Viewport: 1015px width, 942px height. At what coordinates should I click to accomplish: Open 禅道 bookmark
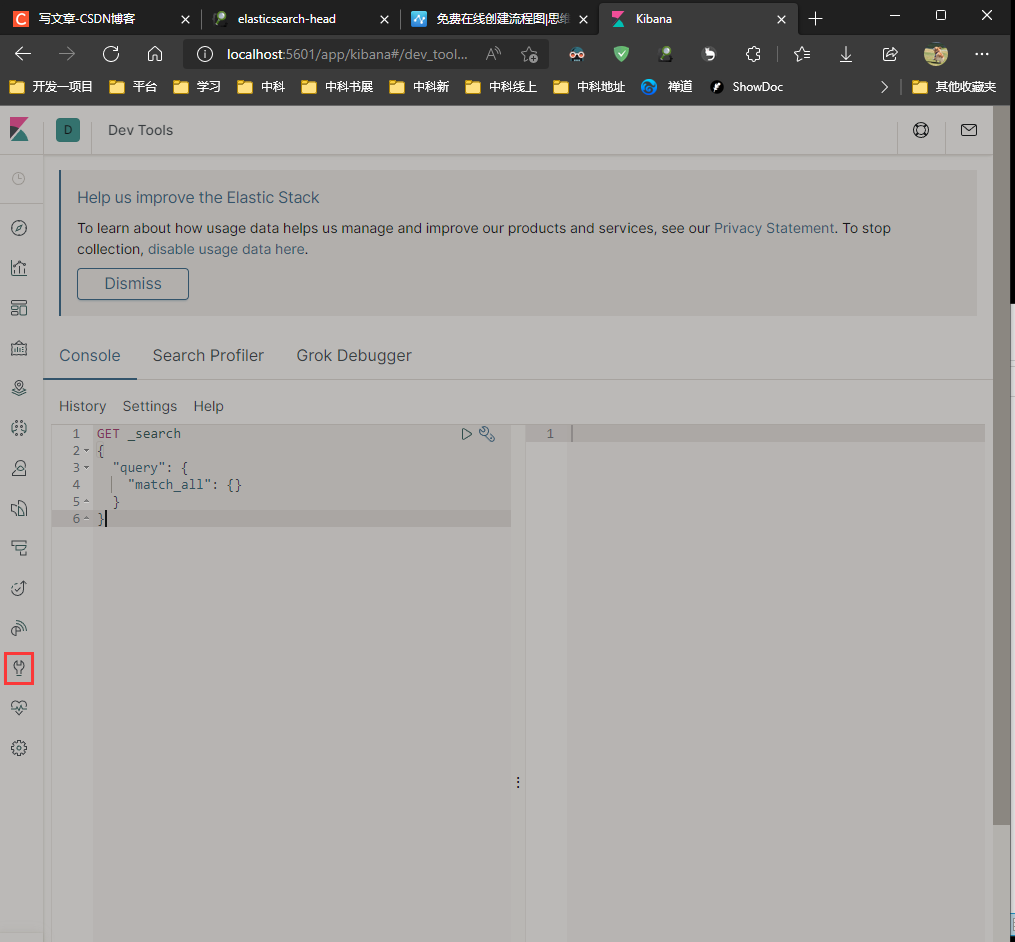[x=667, y=87]
